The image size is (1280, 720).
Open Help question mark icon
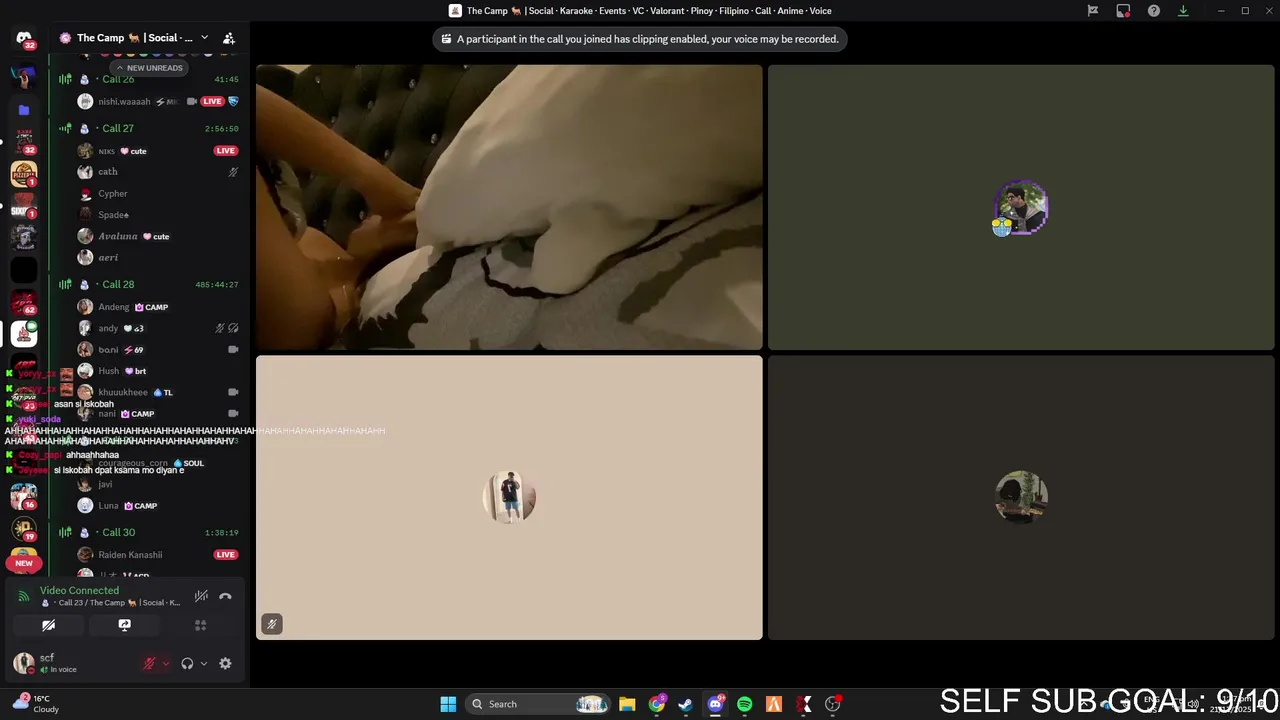click(x=1154, y=11)
